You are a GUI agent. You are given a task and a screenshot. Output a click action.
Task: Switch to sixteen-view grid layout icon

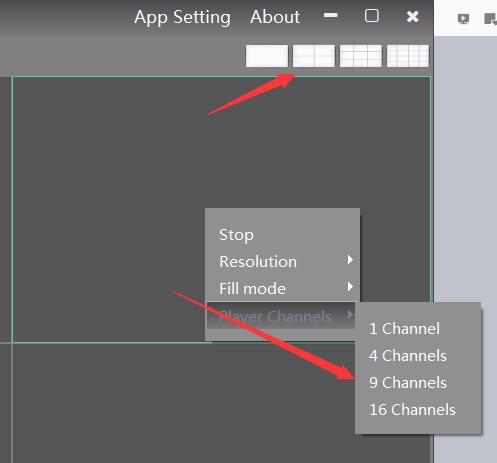(408, 56)
